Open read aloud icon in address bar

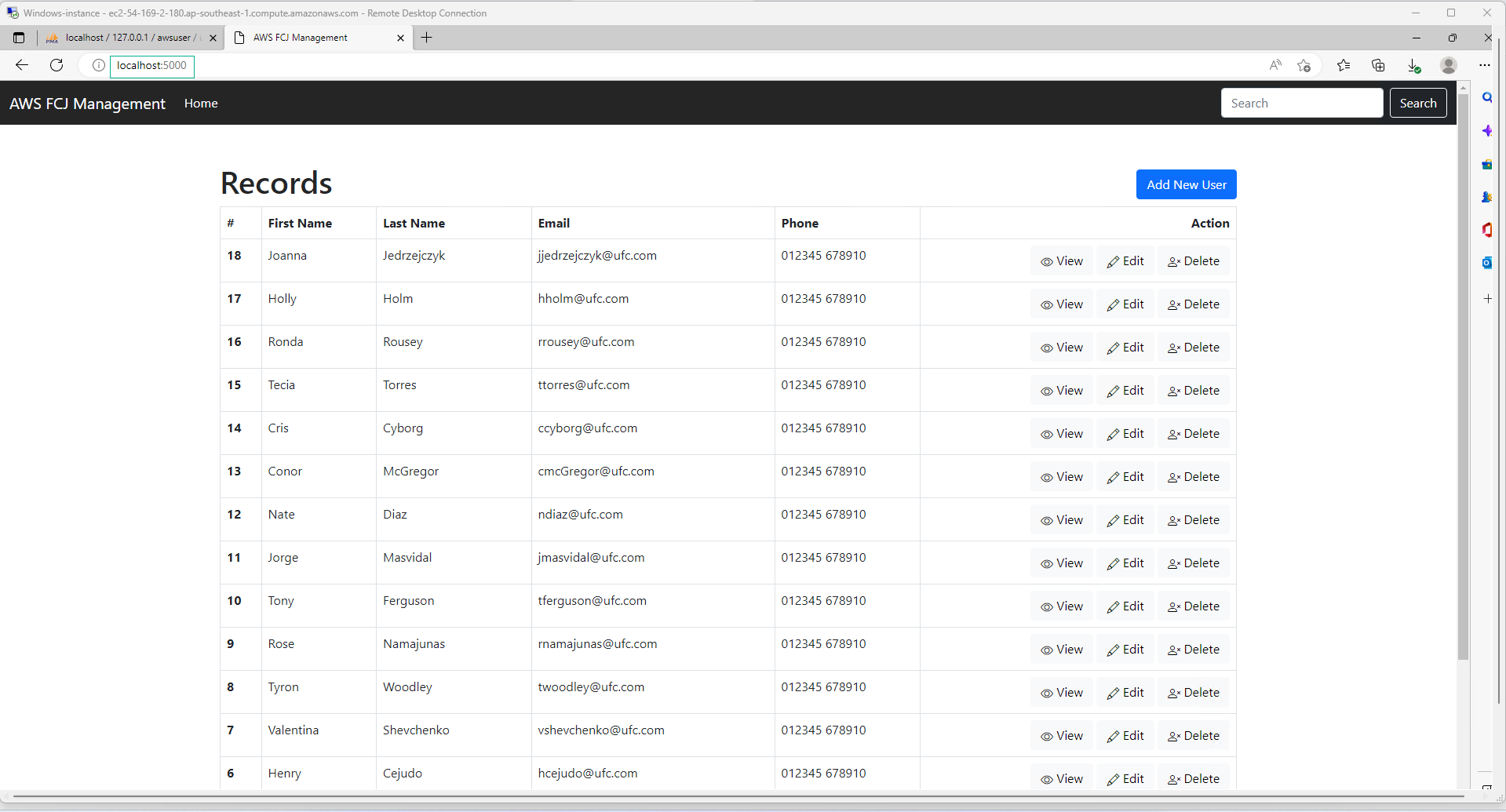tap(1275, 65)
